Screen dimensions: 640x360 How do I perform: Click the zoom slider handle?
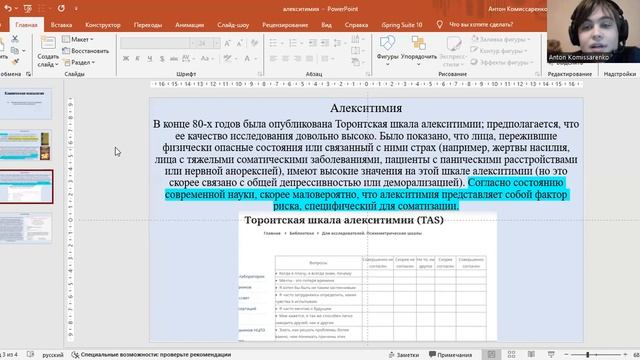pyautogui.click(x=588, y=354)
